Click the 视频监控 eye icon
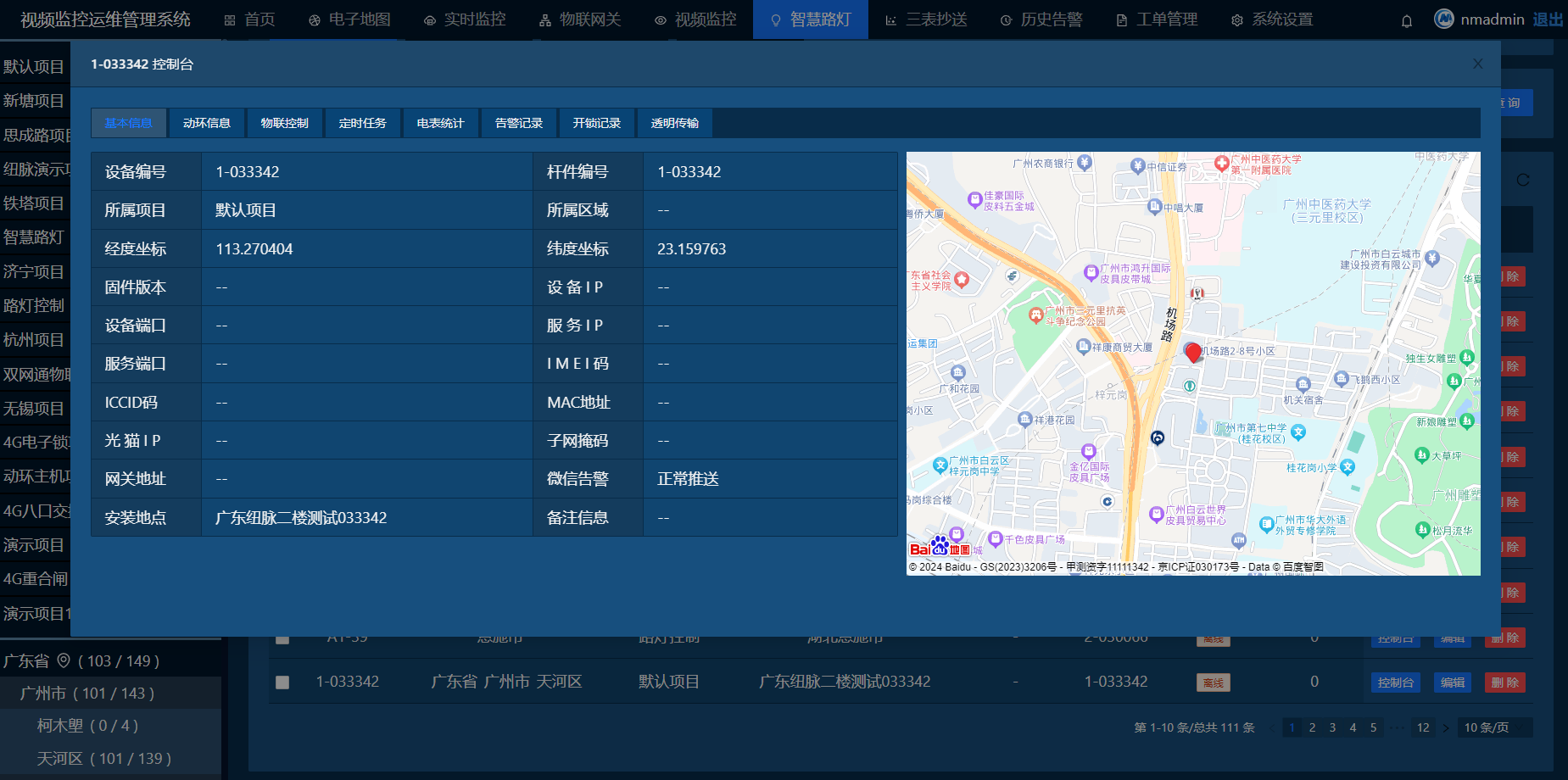The image size is (1568, 780). [x=661, y=20]
